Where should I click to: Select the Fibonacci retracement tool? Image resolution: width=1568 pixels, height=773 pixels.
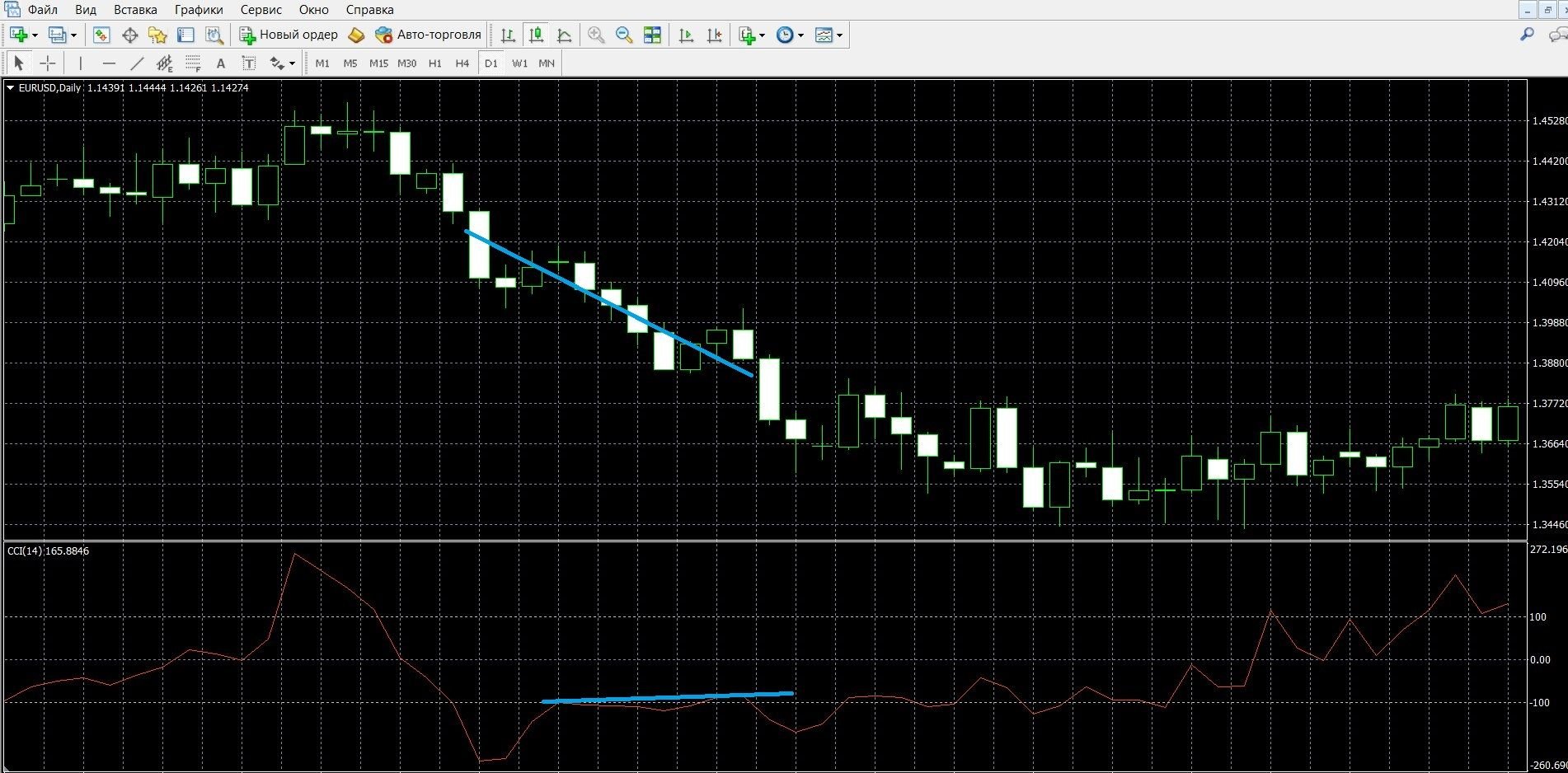[x=193, y=63]
